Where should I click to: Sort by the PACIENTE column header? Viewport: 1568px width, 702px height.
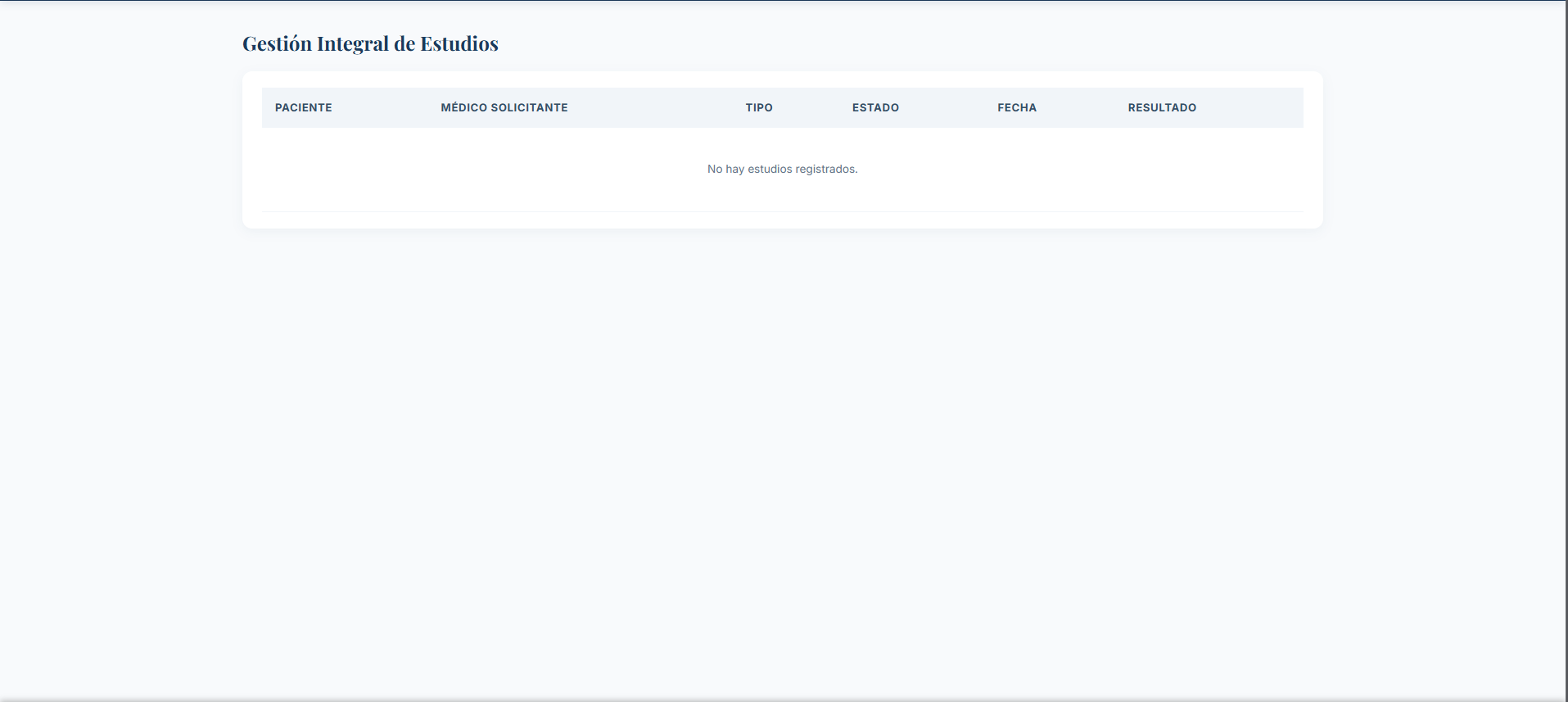(303, 107)
